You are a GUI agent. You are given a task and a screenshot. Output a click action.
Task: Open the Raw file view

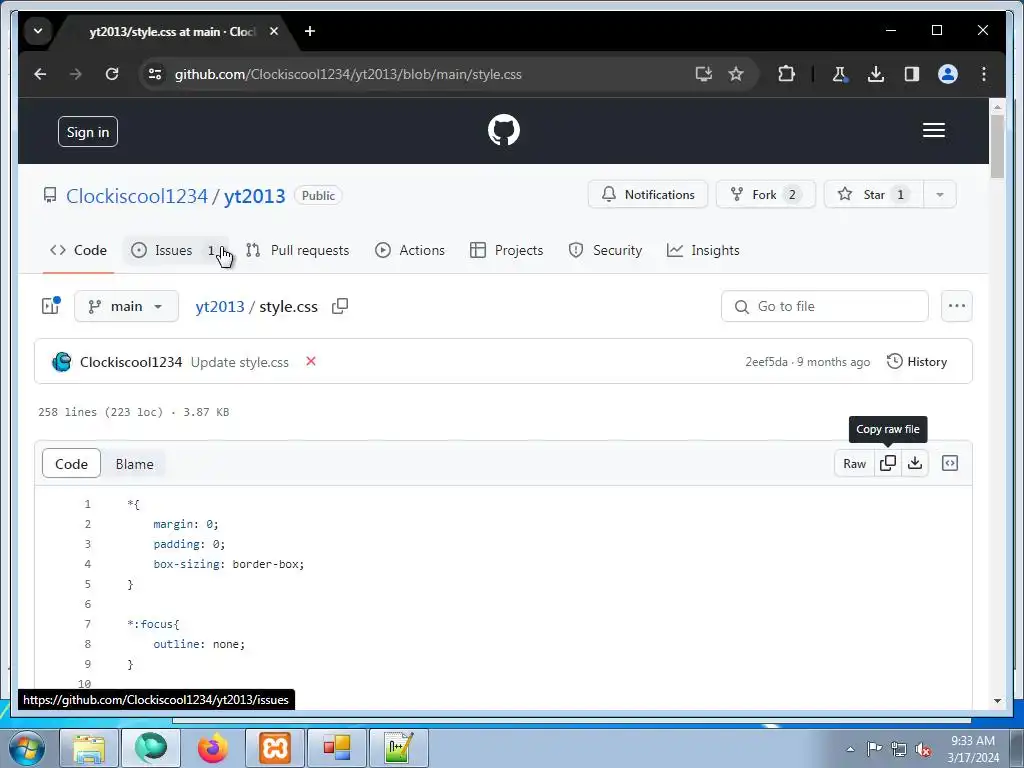pos(854,463)
